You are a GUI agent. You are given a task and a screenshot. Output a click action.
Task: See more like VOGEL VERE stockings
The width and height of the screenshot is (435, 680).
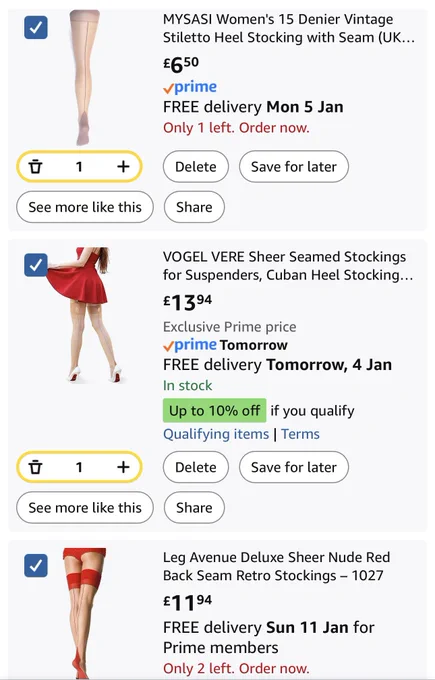tap(85, 507)
